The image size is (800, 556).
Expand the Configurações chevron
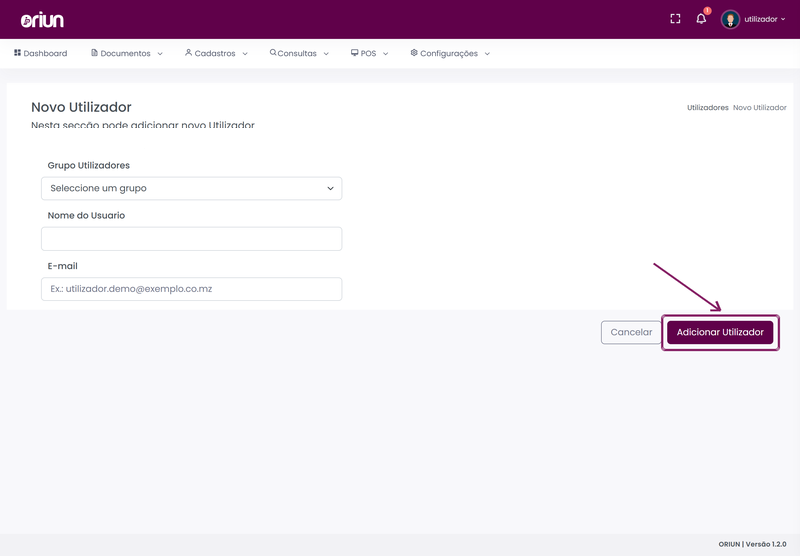(487, 54)
